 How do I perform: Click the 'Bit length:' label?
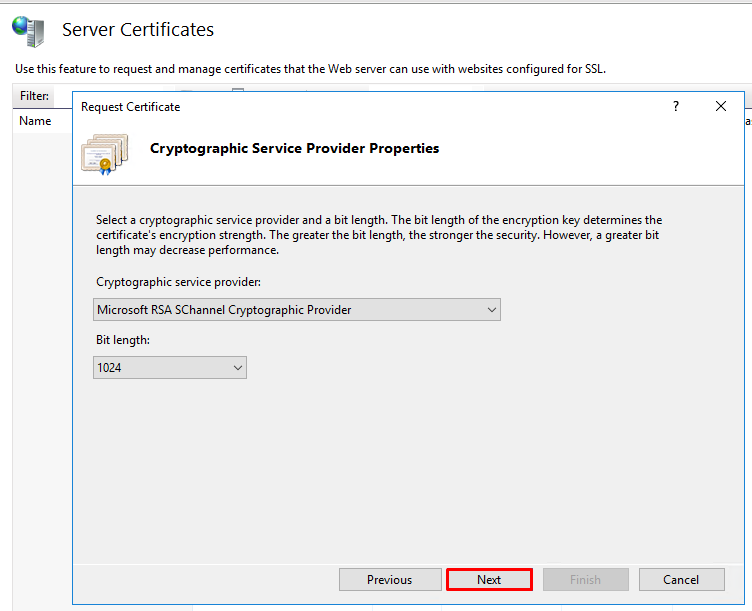pyautogui.click(x=123, y=340)
